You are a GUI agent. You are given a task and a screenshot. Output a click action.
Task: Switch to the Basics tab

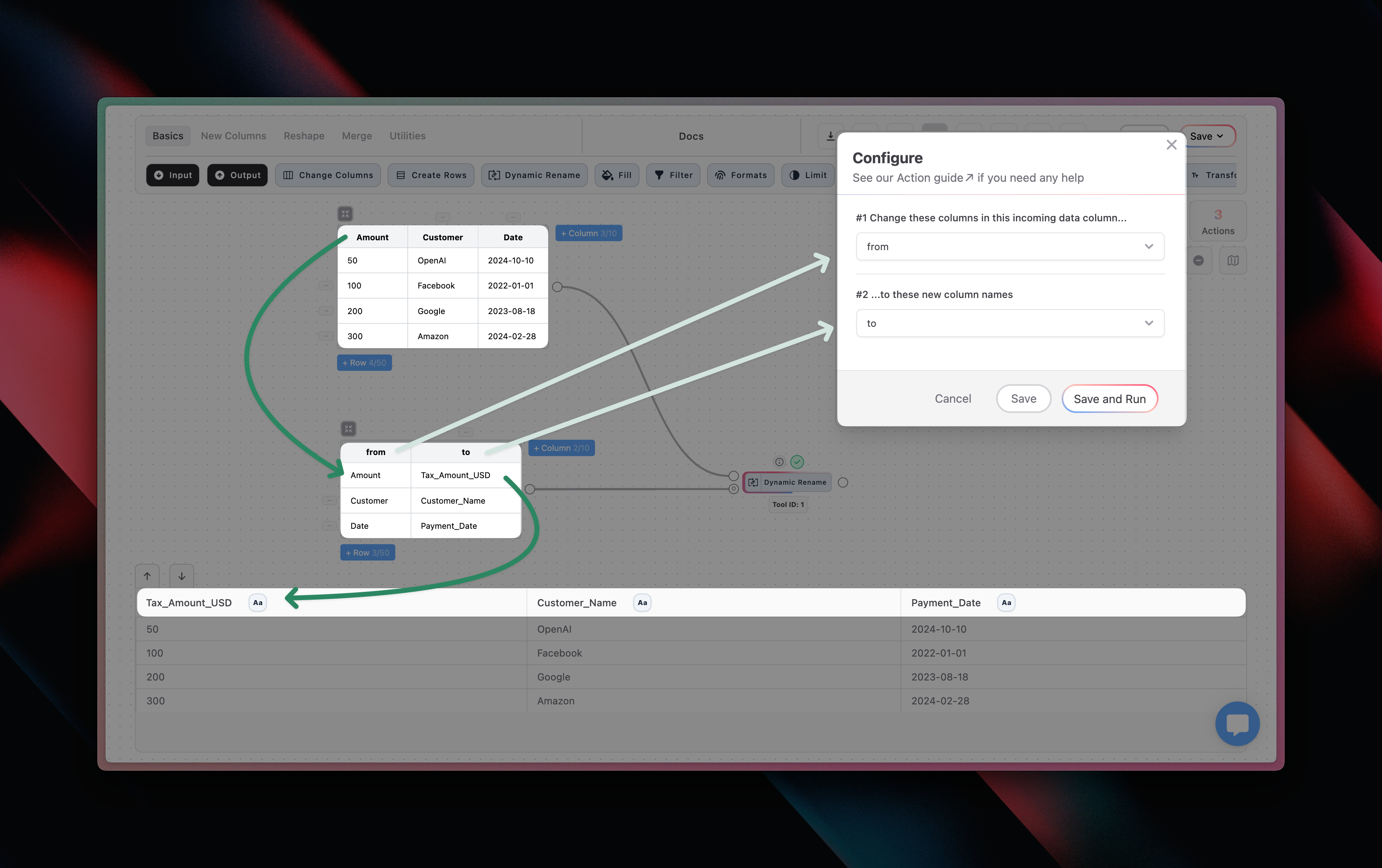[x=167, y=136]
